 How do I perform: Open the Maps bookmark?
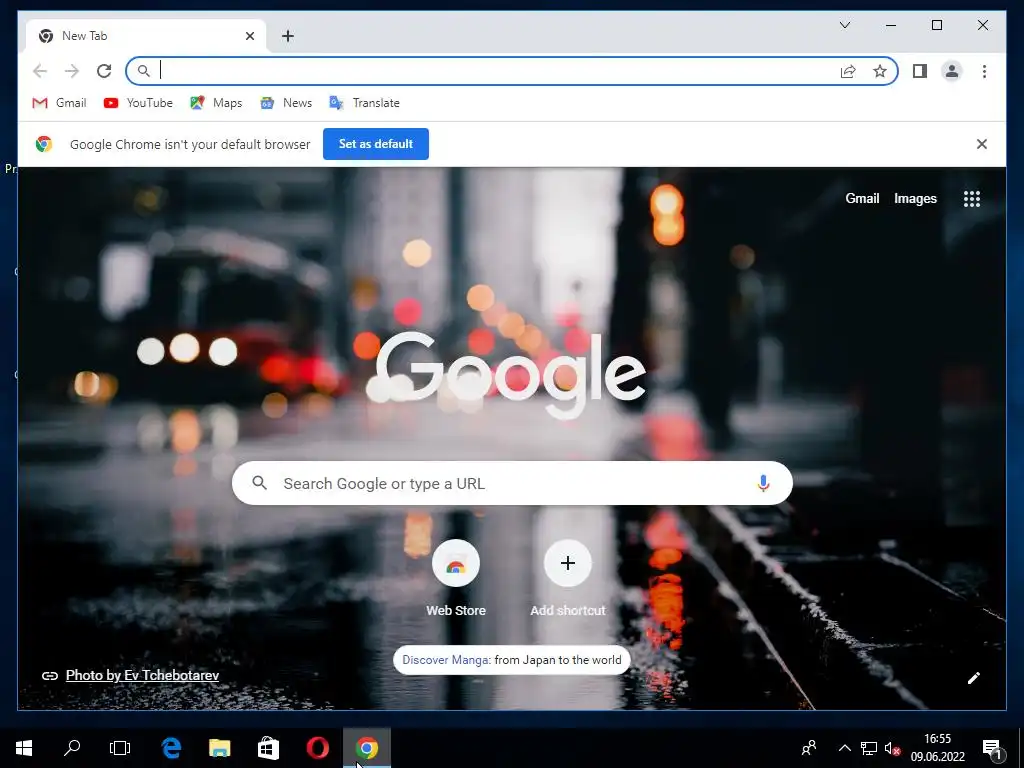pos(216,103)
